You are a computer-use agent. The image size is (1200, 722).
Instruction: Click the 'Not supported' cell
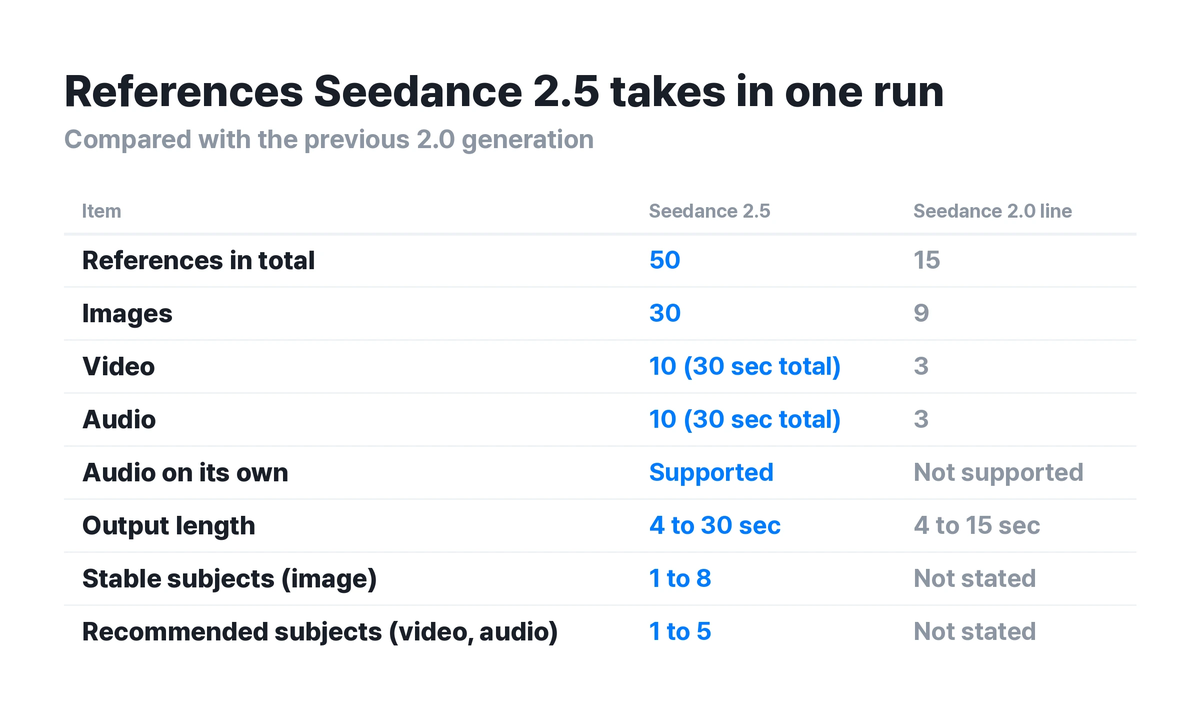(998, 473)
